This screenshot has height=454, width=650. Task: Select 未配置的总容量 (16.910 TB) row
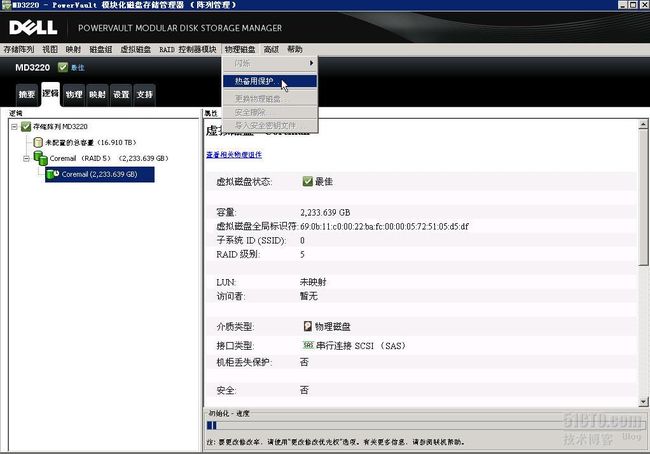tap(91, 142)
